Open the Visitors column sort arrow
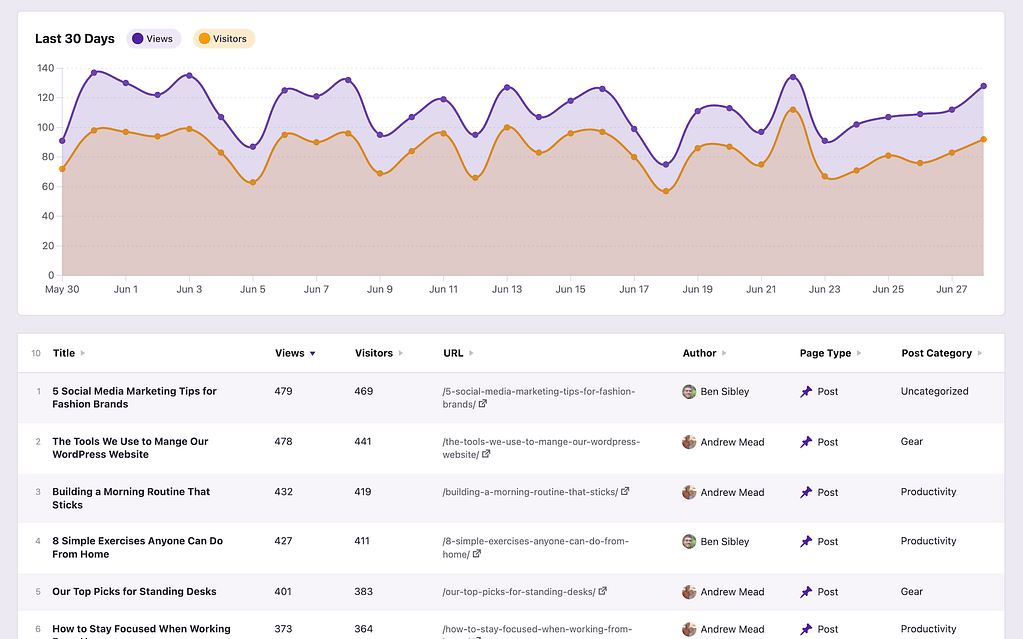Screen dimensions: 1023x639 (399, 353)
